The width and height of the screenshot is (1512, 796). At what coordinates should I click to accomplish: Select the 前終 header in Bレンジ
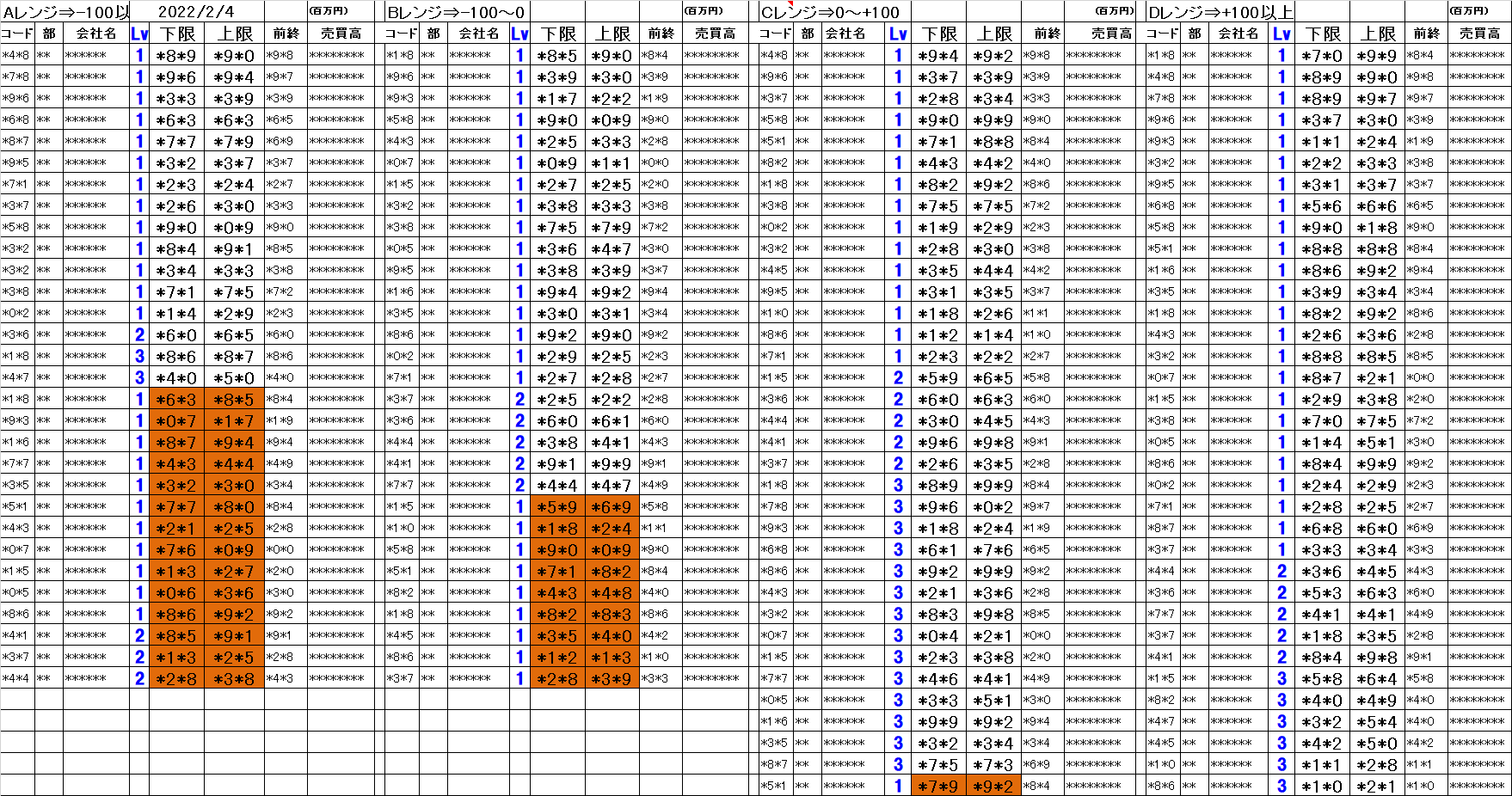pyautogui.click(x=661, y=34)
